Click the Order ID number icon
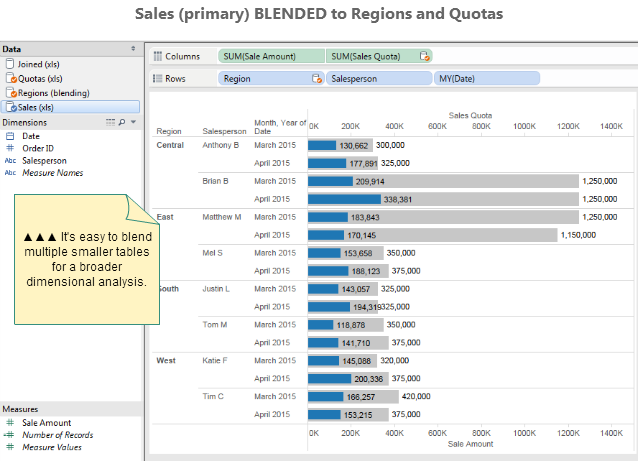 [10, 148]
